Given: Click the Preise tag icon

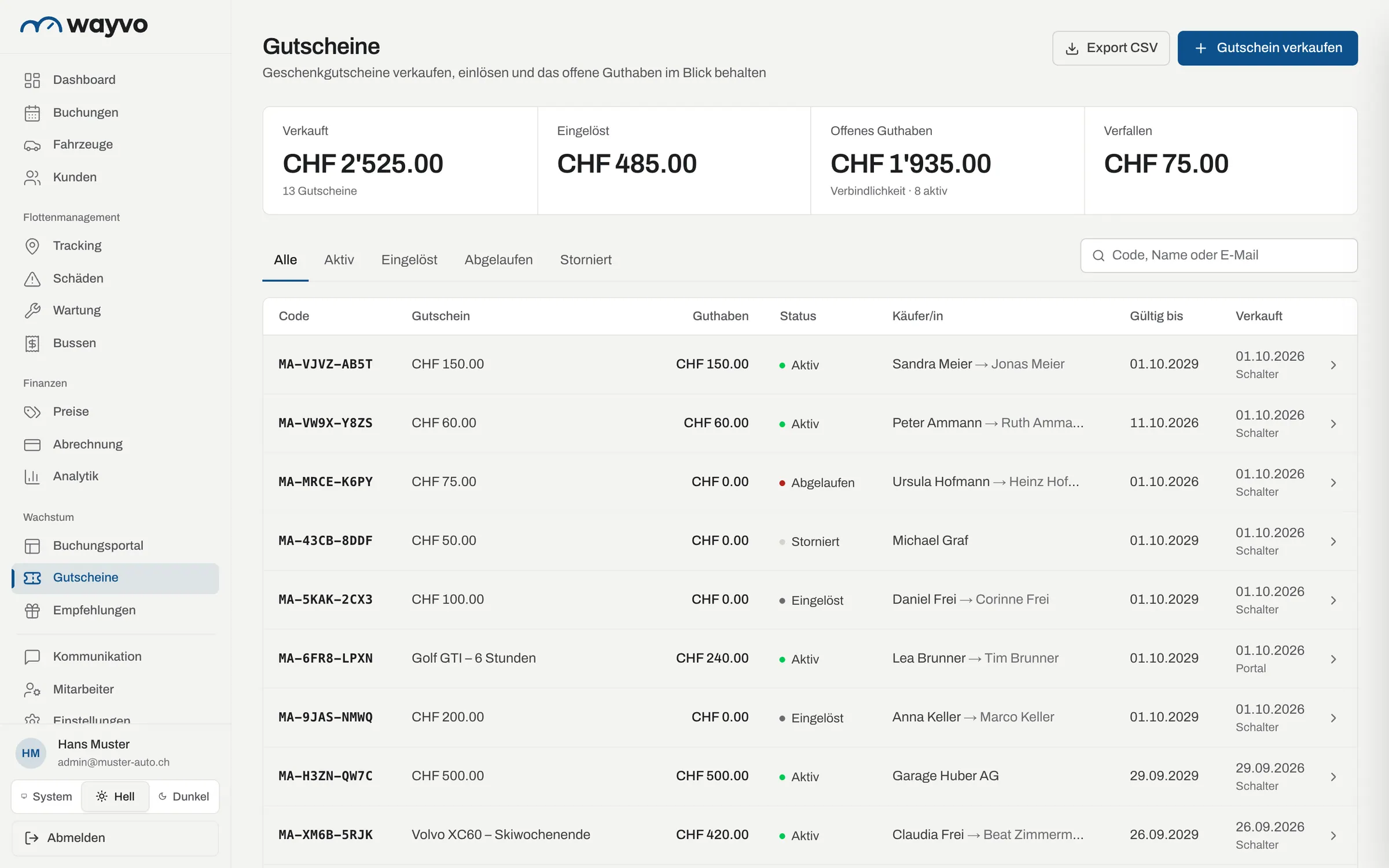Looking at the screenshot, I should pos(32,412).
